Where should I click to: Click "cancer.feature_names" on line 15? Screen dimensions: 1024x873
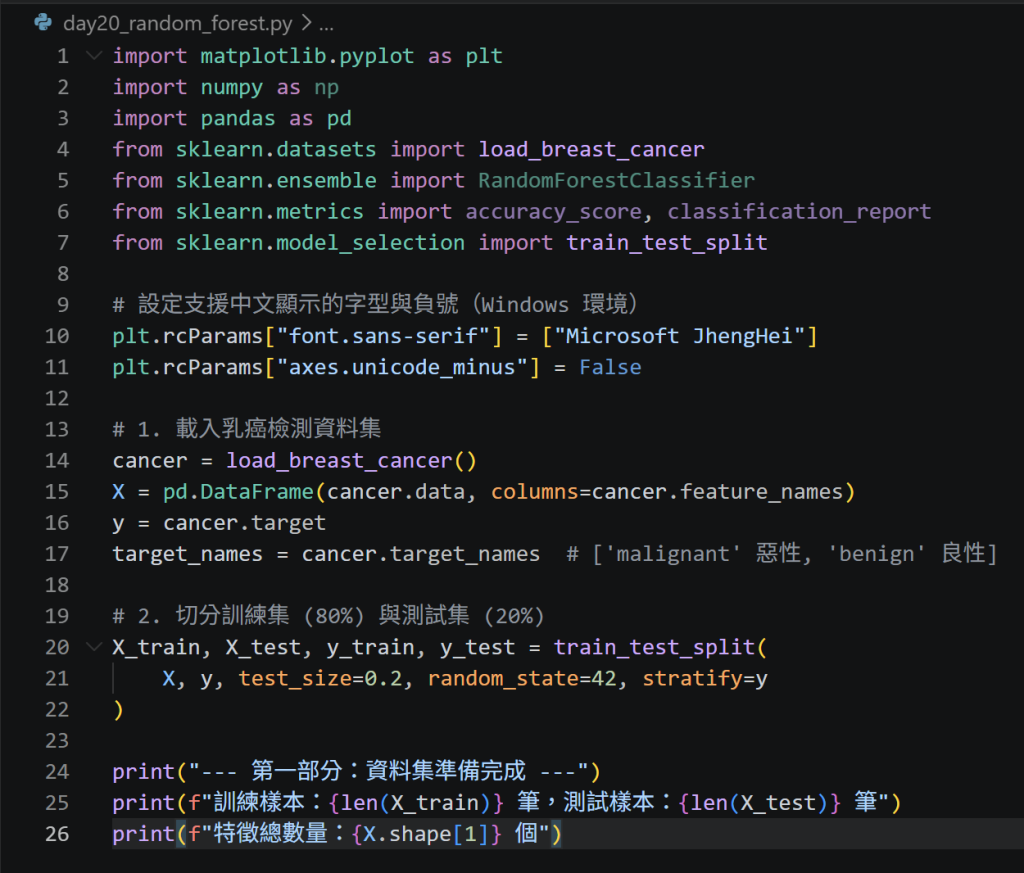(x=718, y=492)
